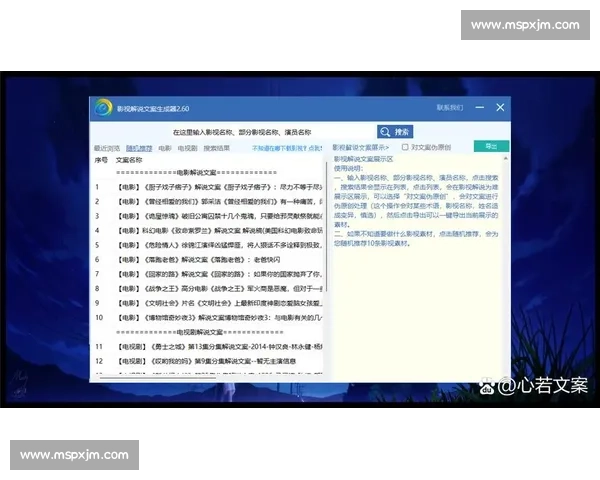Click the horizontal scrollbar under the list
The width and height of the screenshot is (600, 480).
158,378
